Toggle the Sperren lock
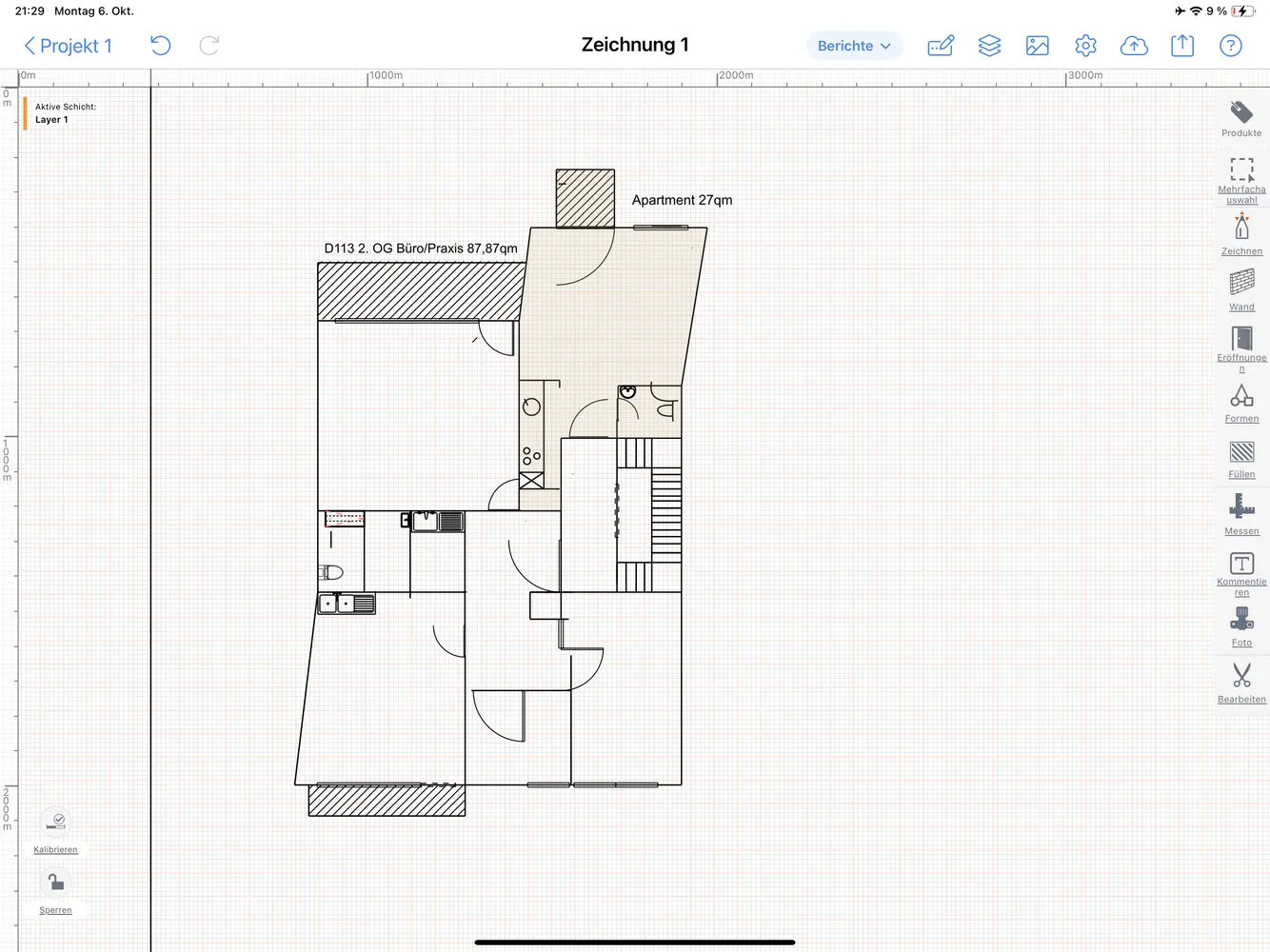The width and height of the screenshot is (1270, 952). coord(56,892)
